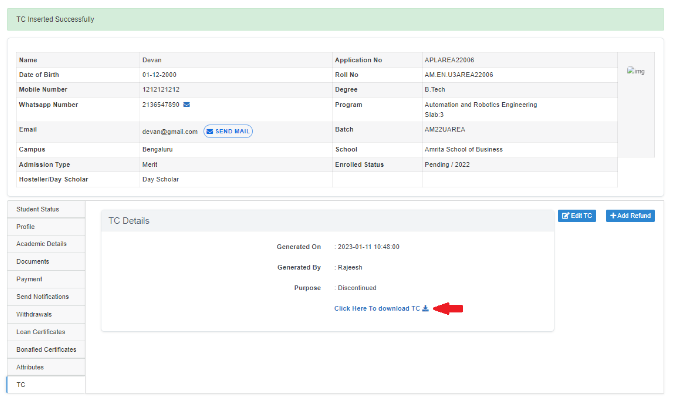Screen dimensions: 678x413
Task: Click the TC tab in sidebar
Action: click(x=22, y=384)
